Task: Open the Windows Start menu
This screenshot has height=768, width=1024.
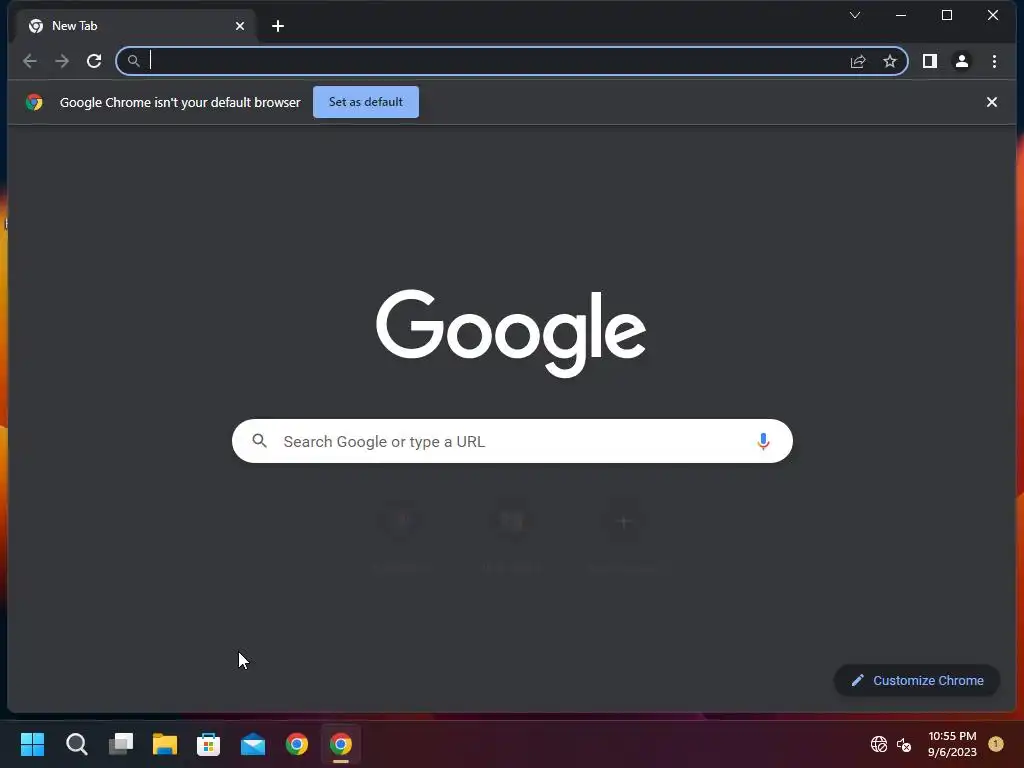Action: [x=32, y=744]
